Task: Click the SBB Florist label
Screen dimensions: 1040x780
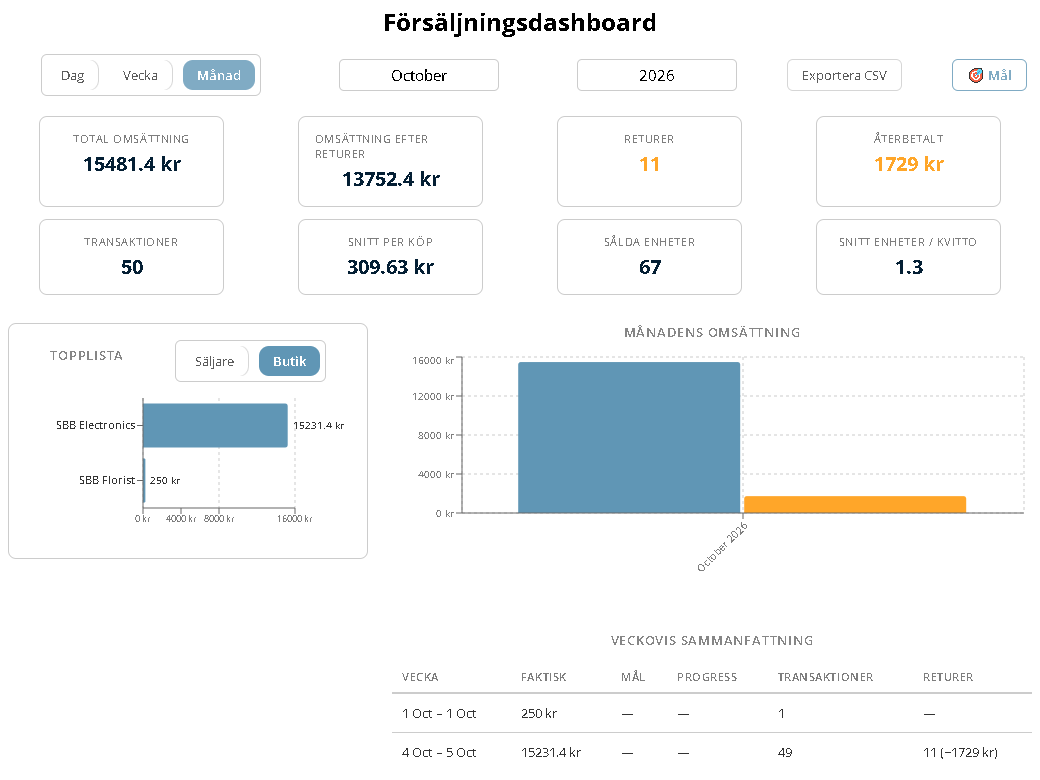Action: pos(107,480)
